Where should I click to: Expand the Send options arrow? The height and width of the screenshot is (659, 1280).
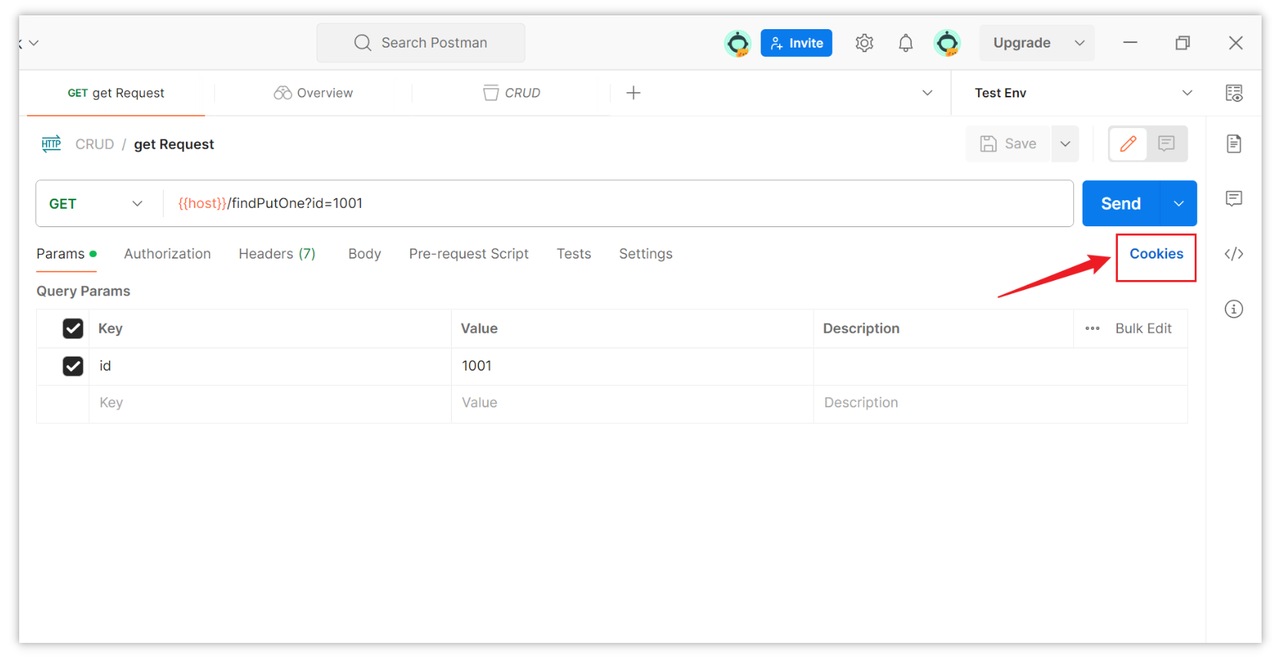(x=1178, y=203)
